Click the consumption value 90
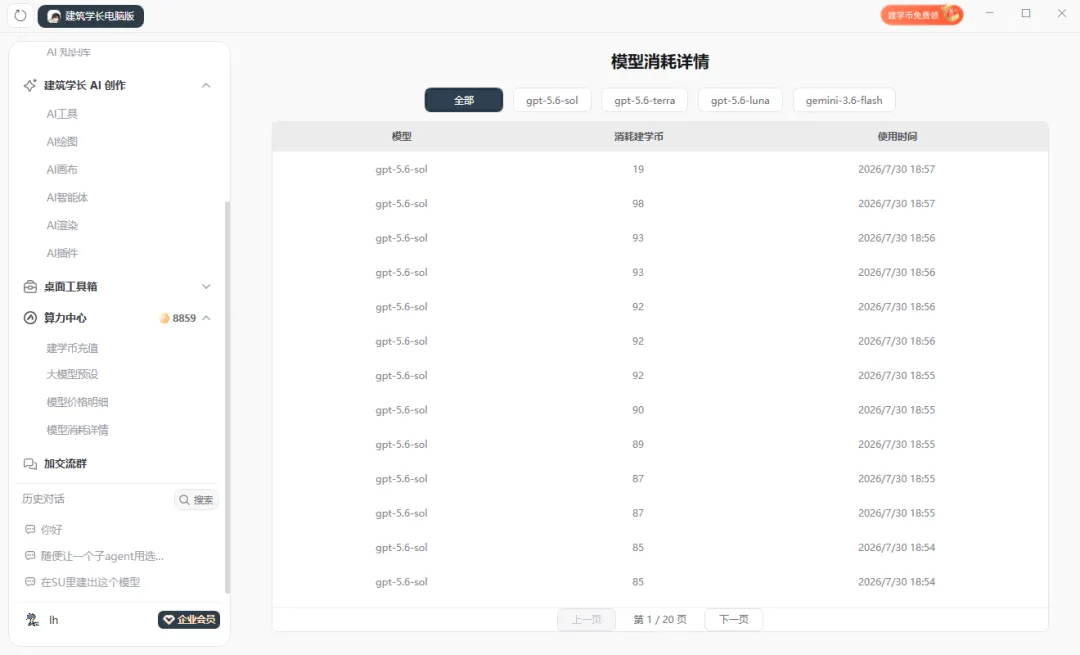Screen dimensions: 1080x655 pos(638,410)
